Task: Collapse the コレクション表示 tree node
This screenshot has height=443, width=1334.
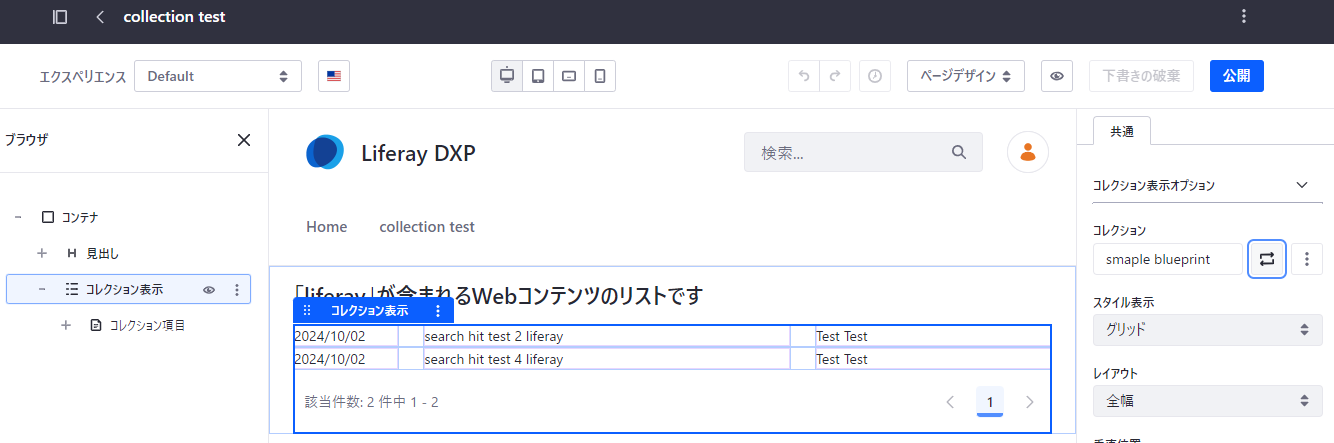Action: (x=42, y=289)
